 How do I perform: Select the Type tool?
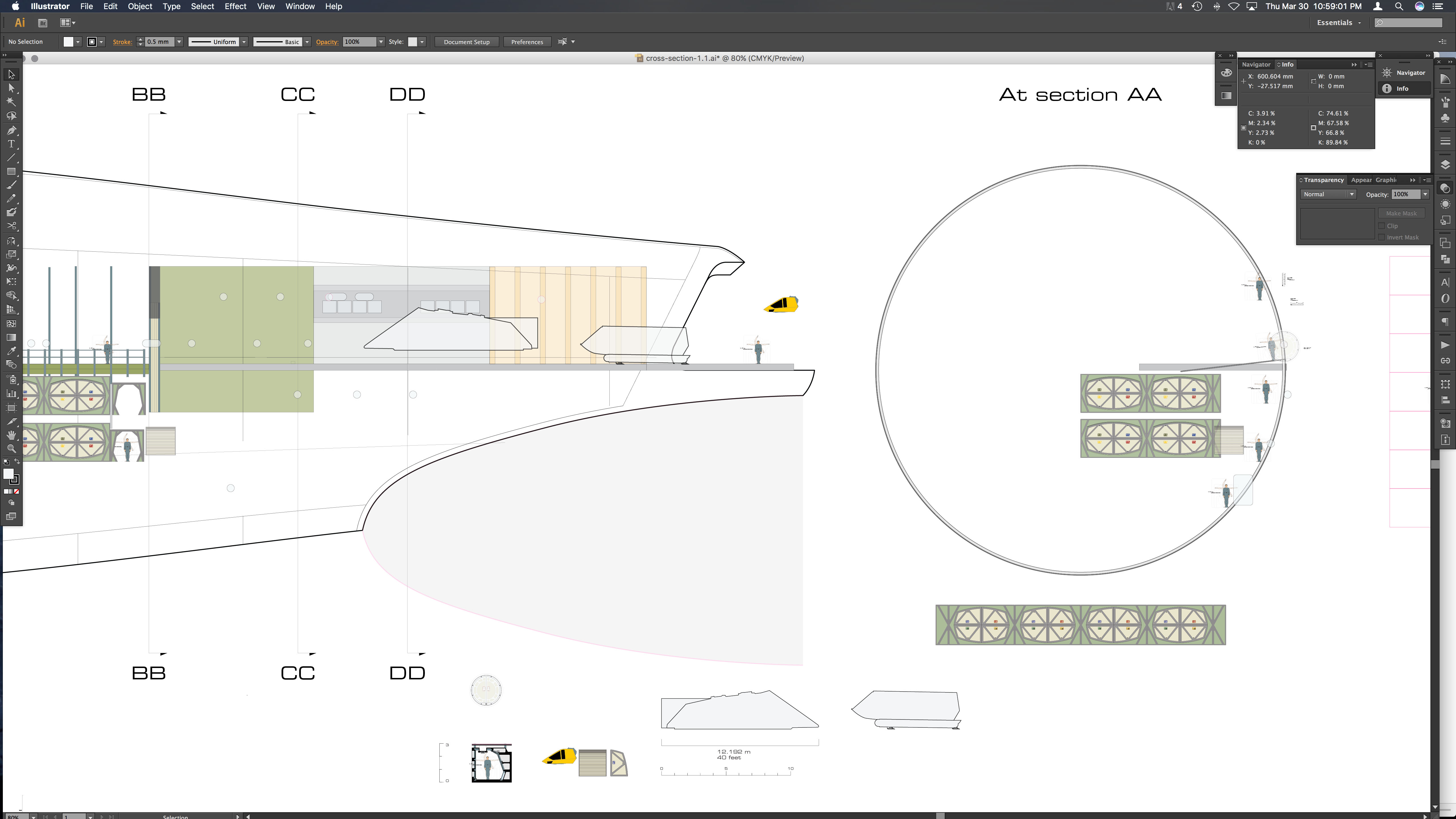click(11, 144)
